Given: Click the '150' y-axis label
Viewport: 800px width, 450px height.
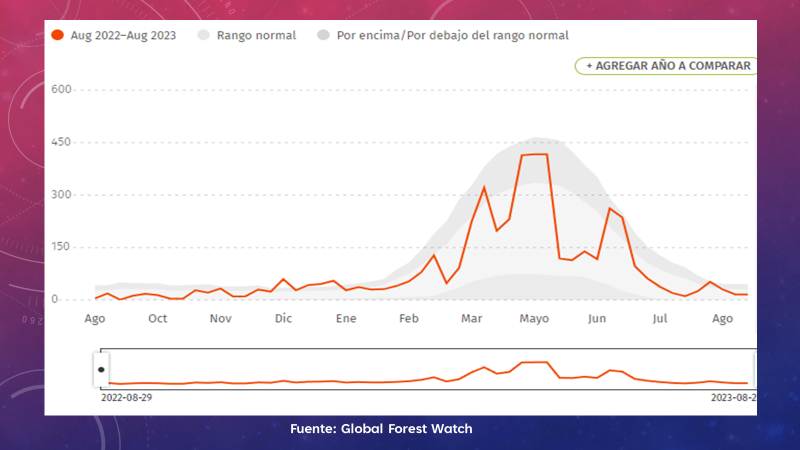Looking at the screenshot, I should point(61,247).
